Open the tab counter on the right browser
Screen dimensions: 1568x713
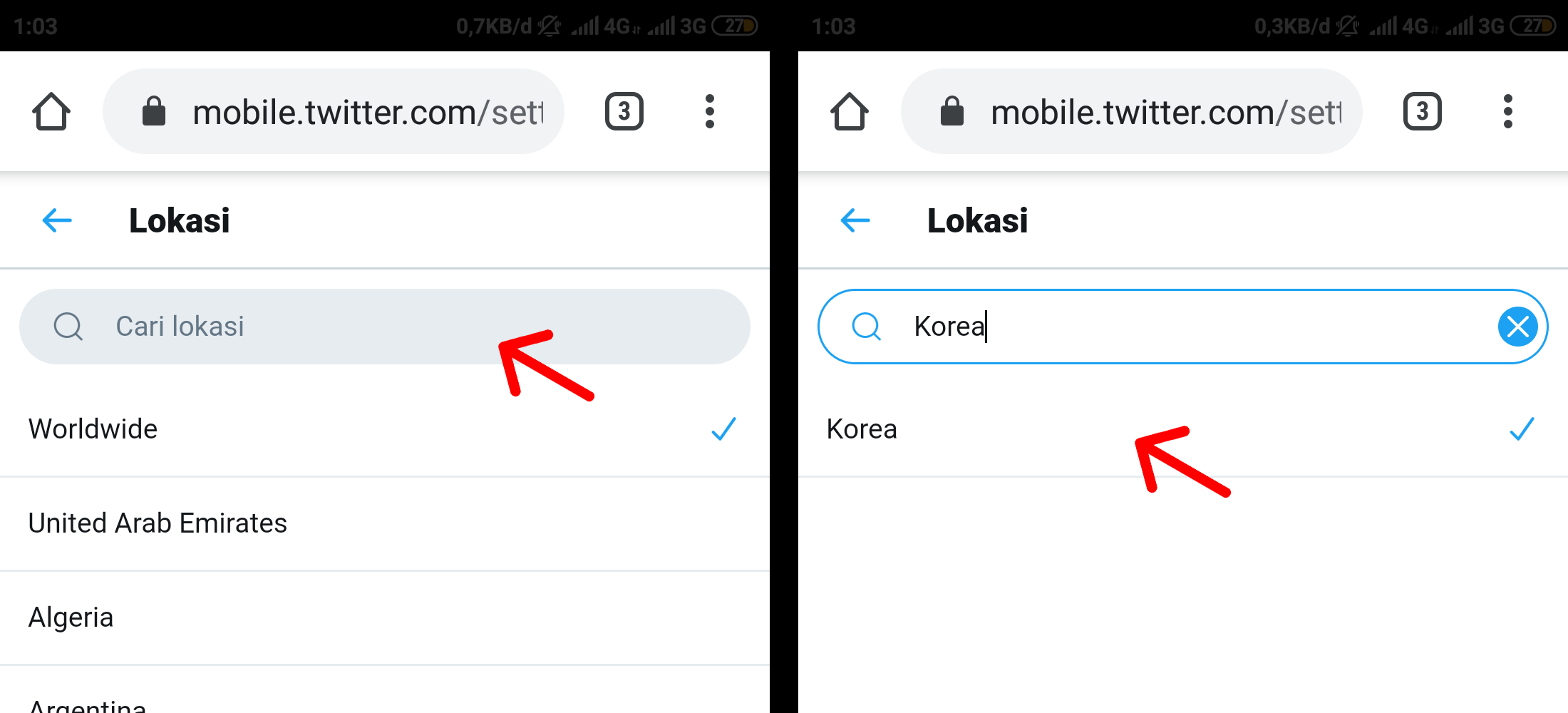[1422, 111]
